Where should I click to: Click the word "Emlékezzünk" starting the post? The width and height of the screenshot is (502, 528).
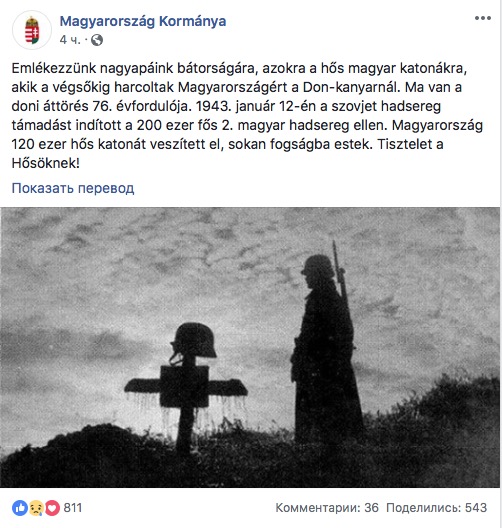point(54,68)
